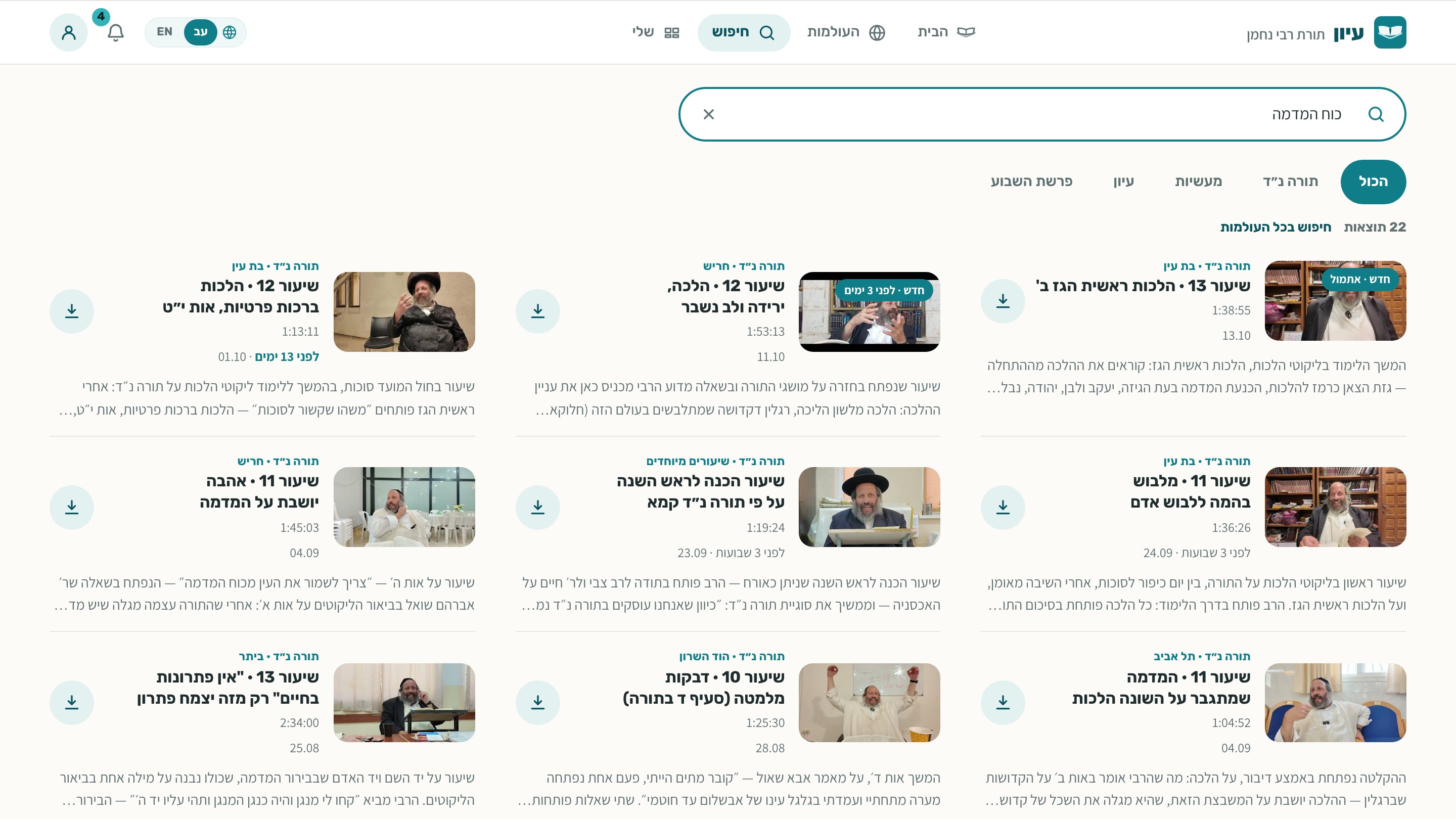Click category label תורה נ״ד • ביתר
Viewport: 1456px width, 819px height.
tap(279, 657)
